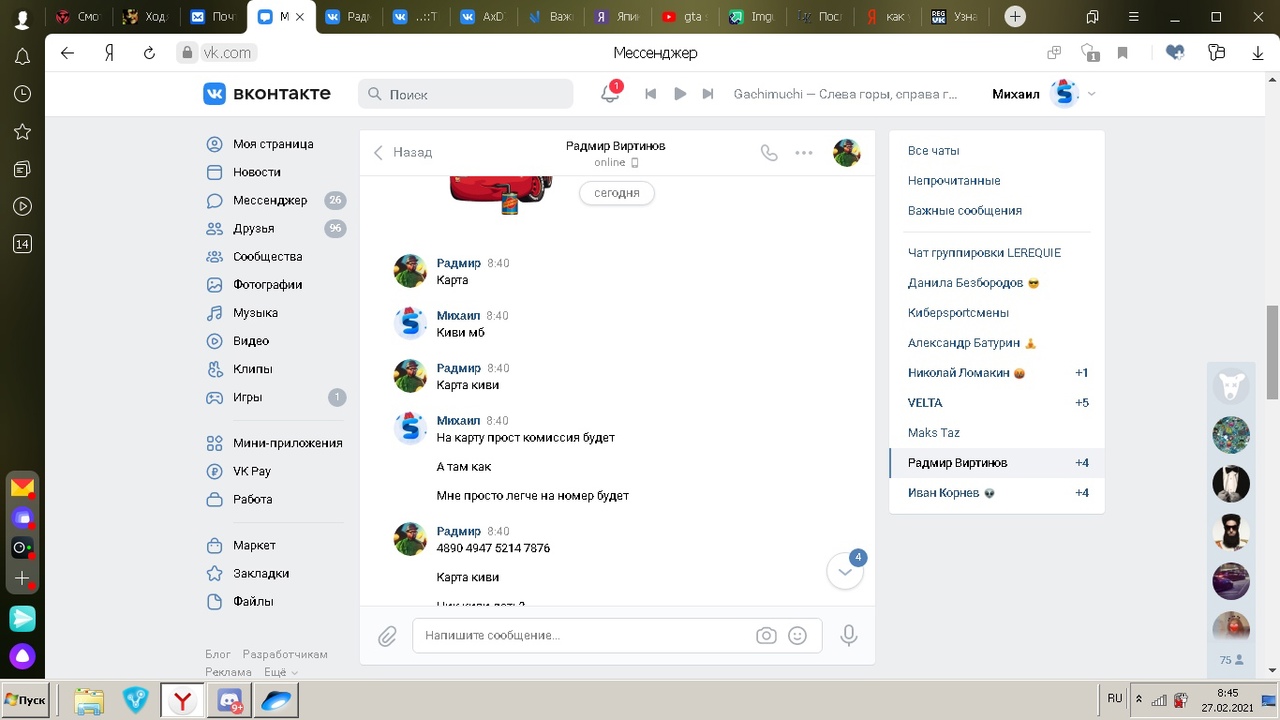Jump to newest messages via down arrow

pos(845,572)
